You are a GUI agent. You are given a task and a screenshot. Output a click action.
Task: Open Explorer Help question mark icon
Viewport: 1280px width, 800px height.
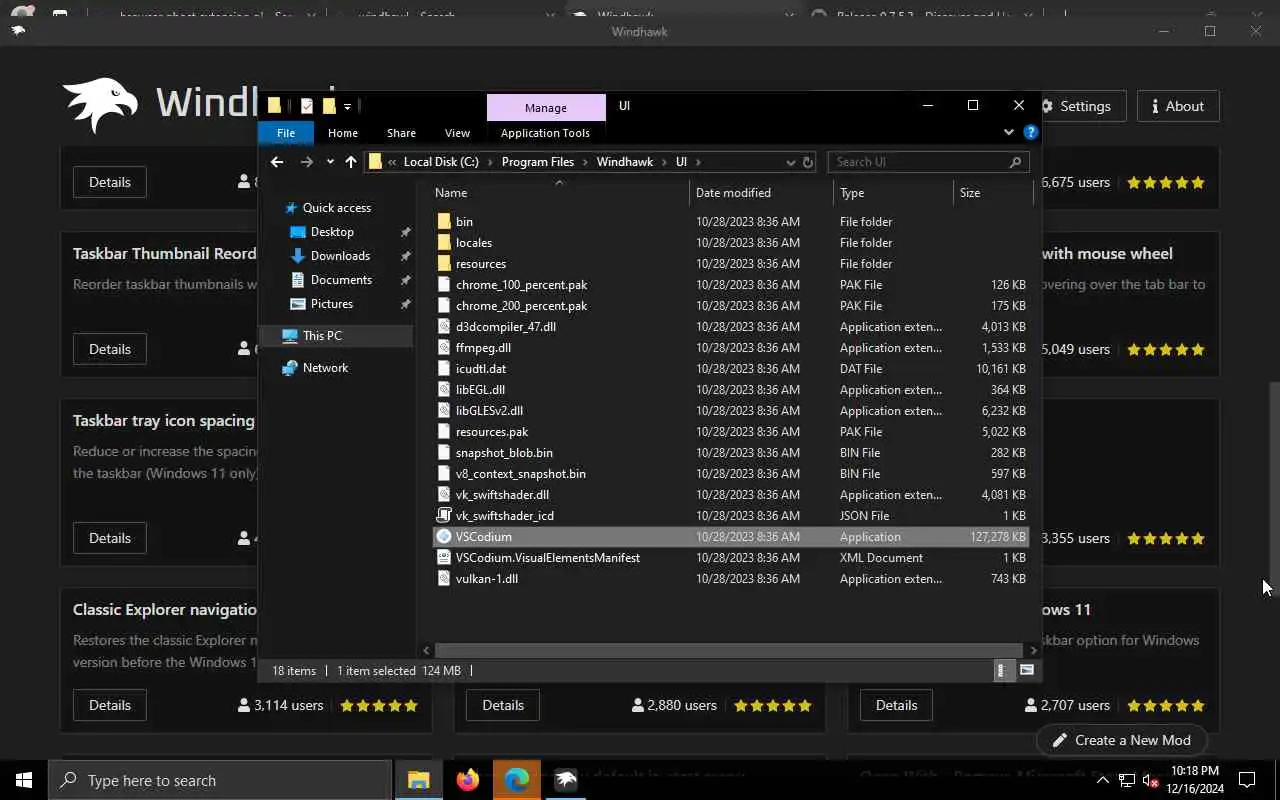coord(1030,132)
